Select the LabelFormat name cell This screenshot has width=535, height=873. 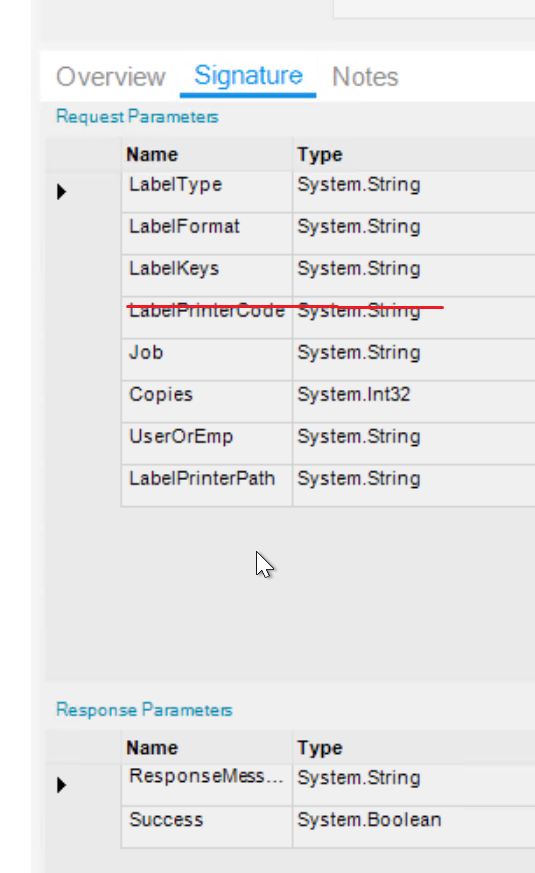point(207,234)
